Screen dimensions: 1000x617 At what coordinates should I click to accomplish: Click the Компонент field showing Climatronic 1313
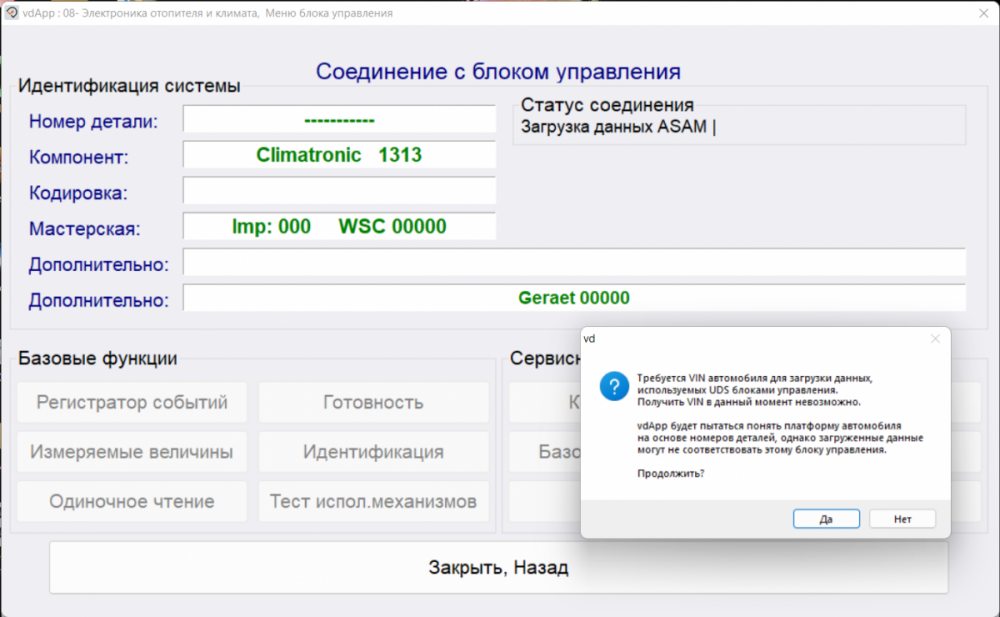coord(339,155)
